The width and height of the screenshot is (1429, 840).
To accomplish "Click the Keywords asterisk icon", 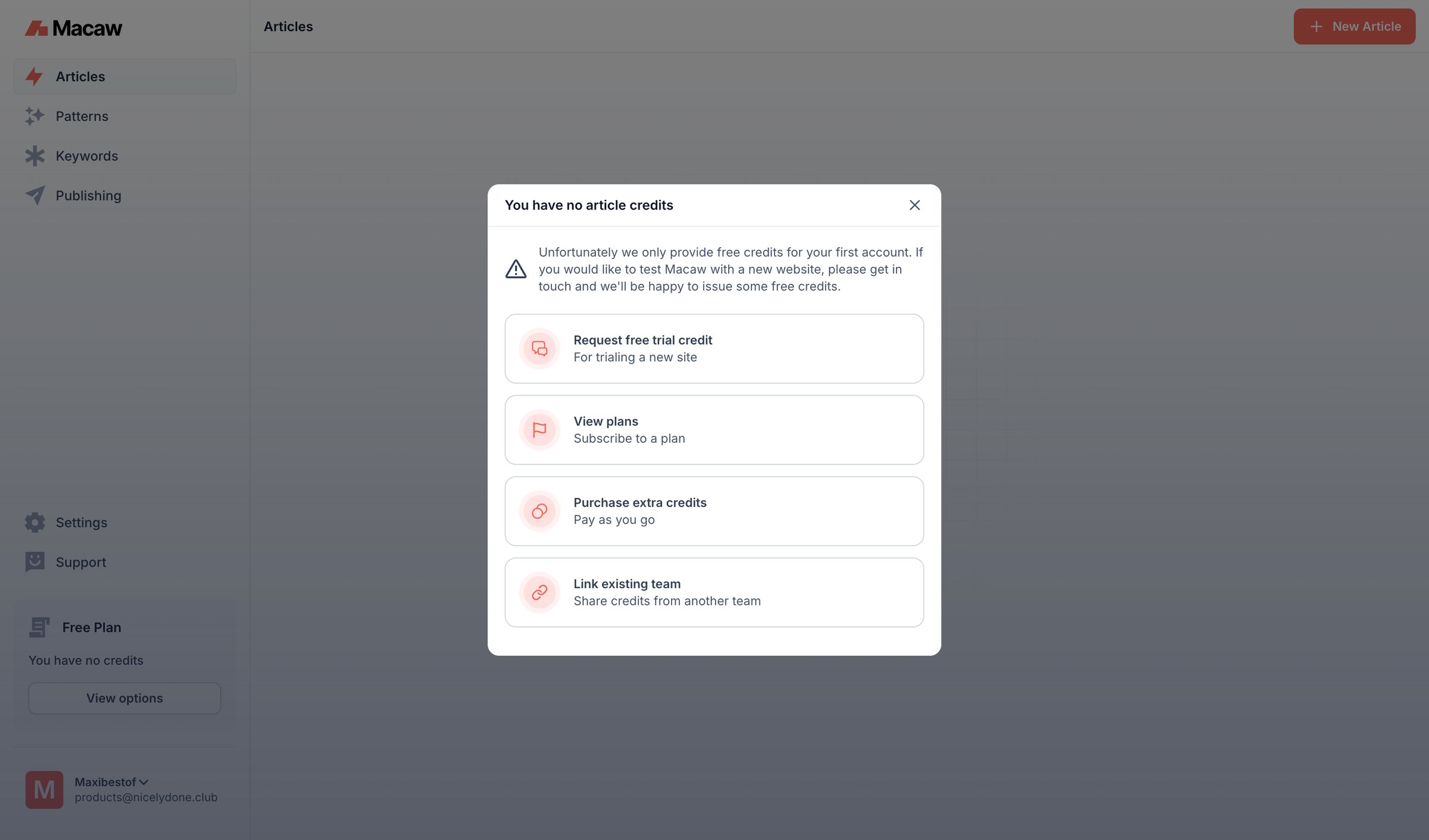I will 35,156.
